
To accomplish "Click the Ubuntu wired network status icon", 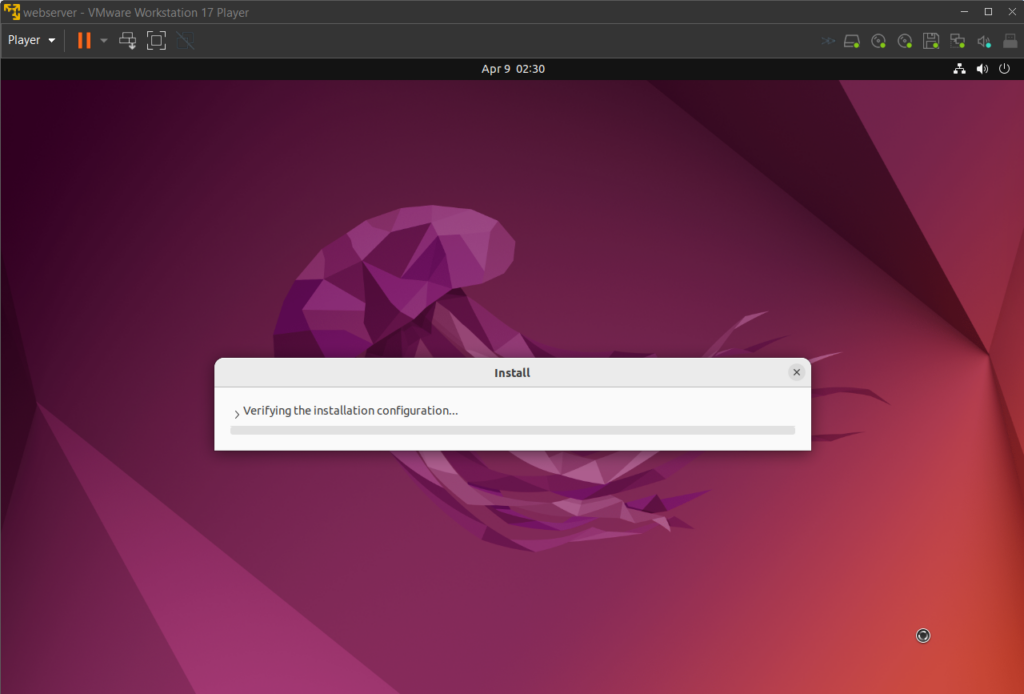I will click(x=959, y=69).
